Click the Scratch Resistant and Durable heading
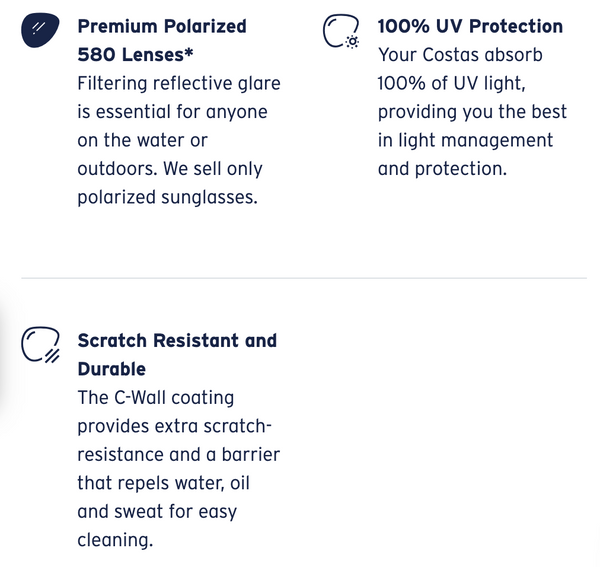Image resolution: width=600 pixels, height=567 pixels. point(177,340)
